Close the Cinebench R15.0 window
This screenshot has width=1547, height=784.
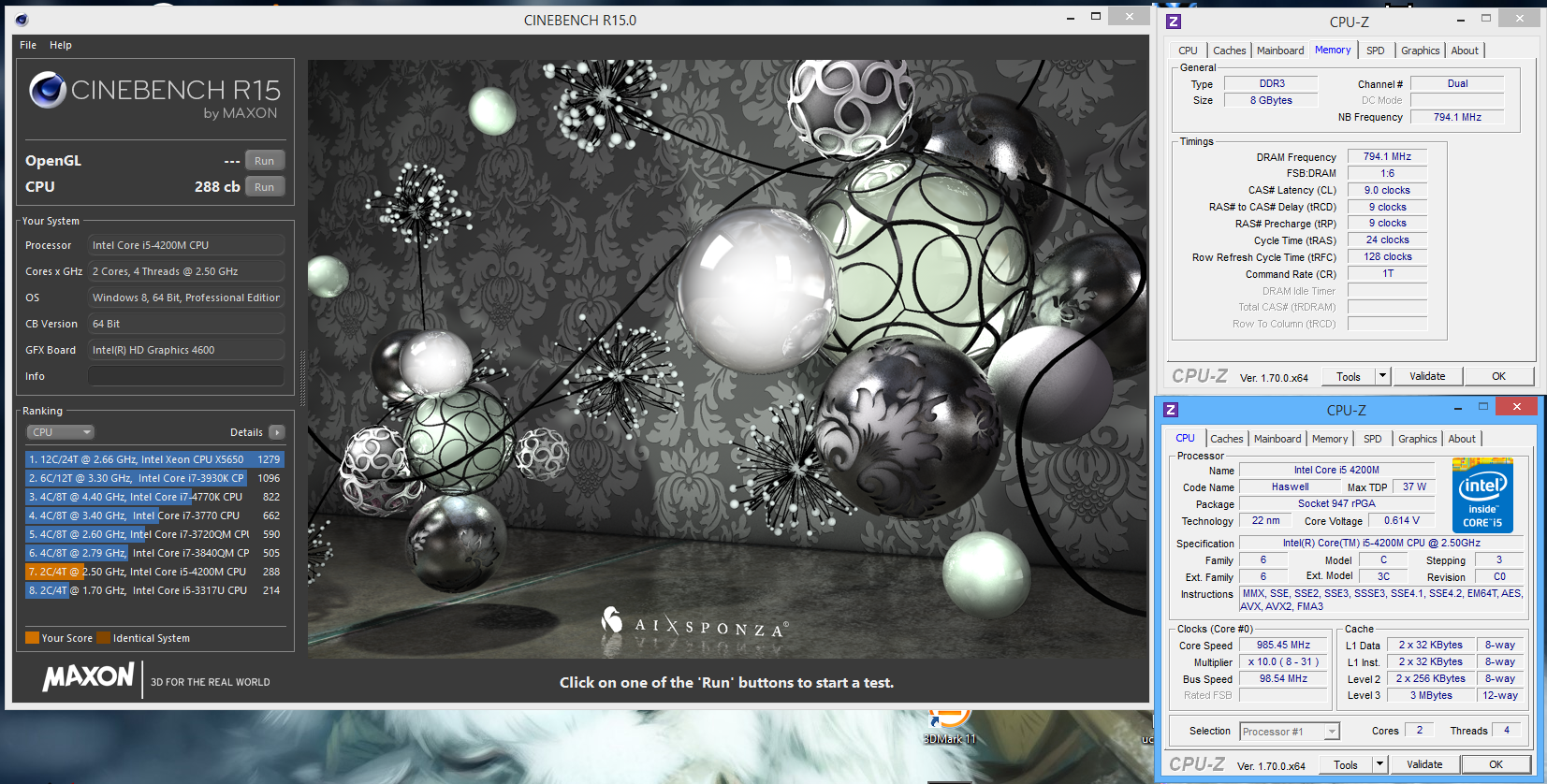(x=1130, y=16)
